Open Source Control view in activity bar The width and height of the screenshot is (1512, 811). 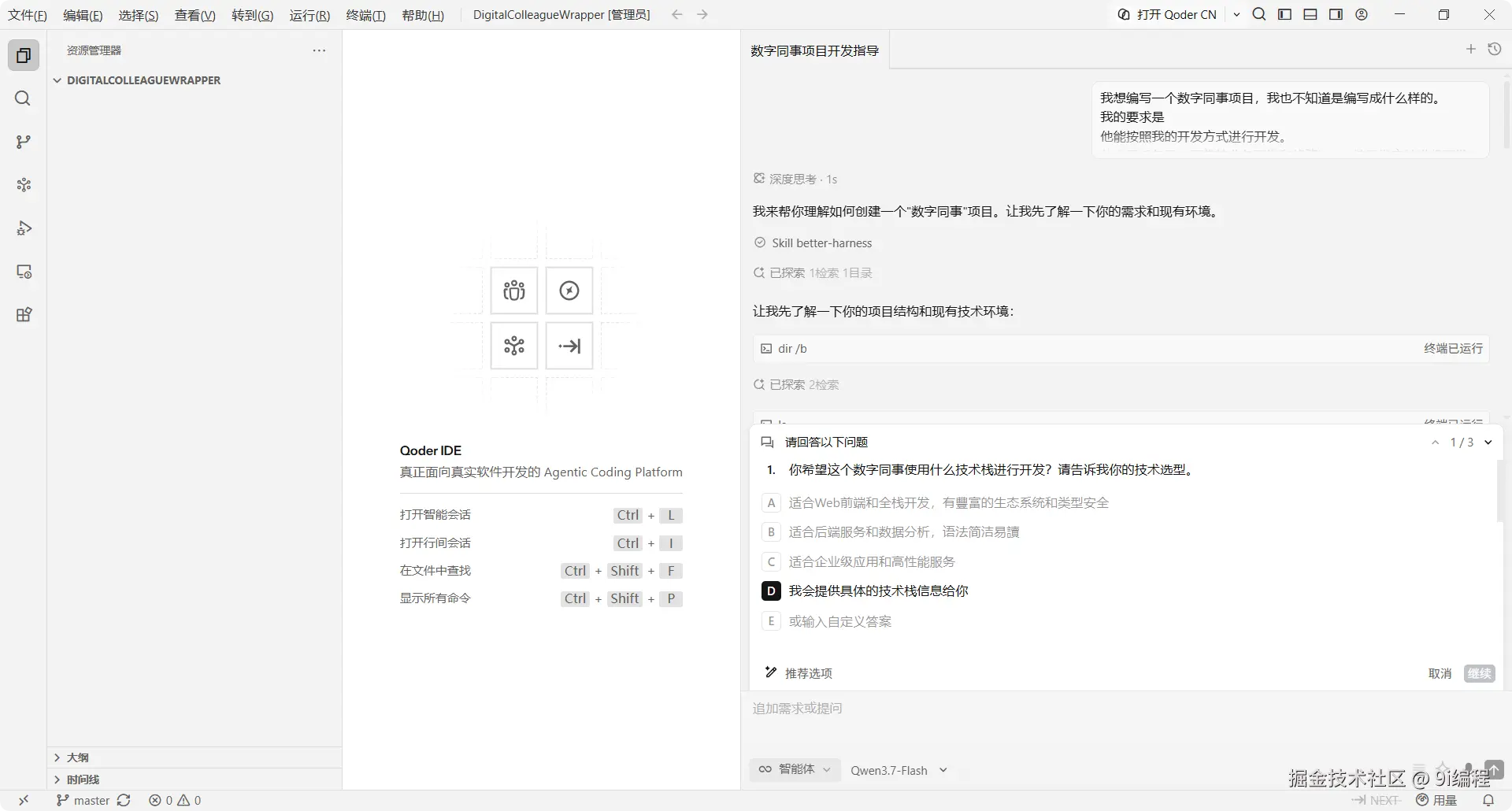pos(24,142)
